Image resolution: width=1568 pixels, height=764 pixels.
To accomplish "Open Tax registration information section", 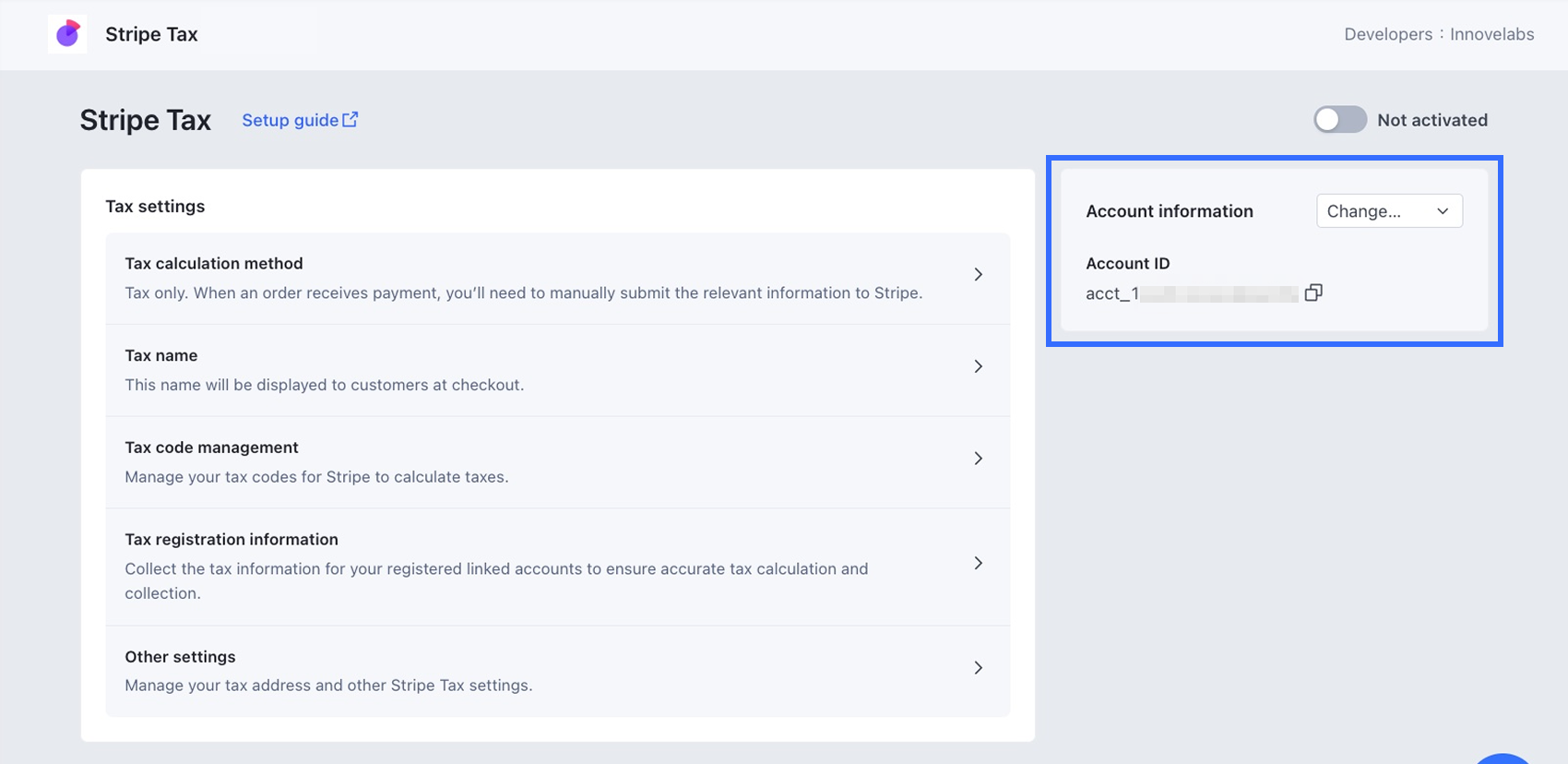I will [x=232, y=540].
